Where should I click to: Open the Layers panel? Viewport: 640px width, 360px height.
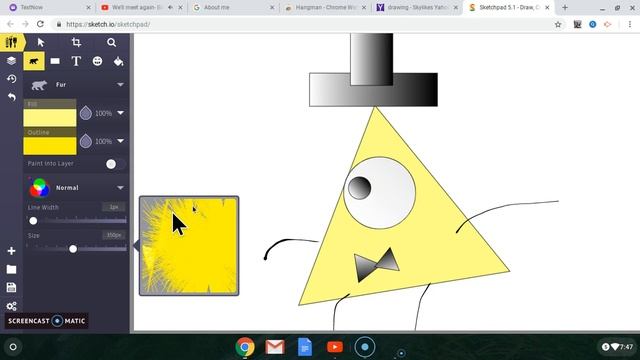coord(11,61)
